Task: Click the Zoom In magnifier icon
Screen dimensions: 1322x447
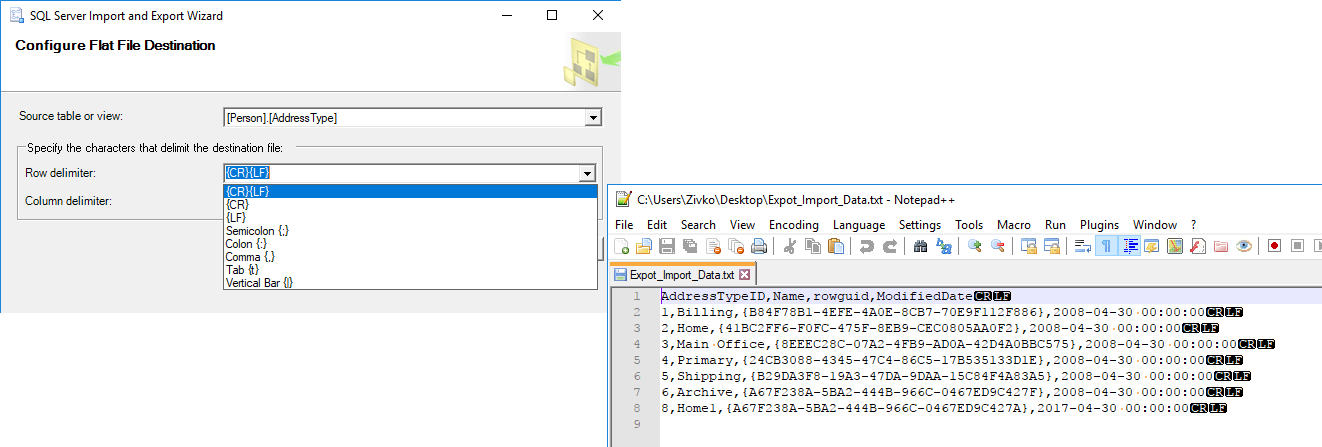Action: point(975,246)
